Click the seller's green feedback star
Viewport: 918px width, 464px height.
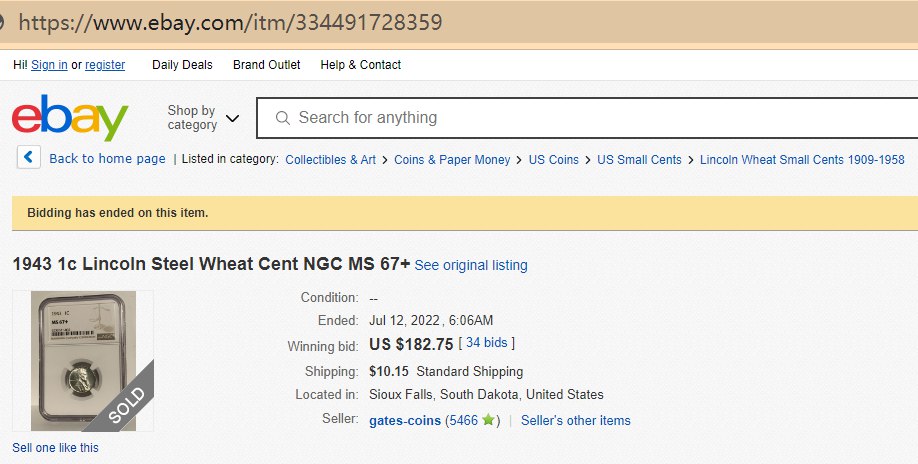pos(488,421)
